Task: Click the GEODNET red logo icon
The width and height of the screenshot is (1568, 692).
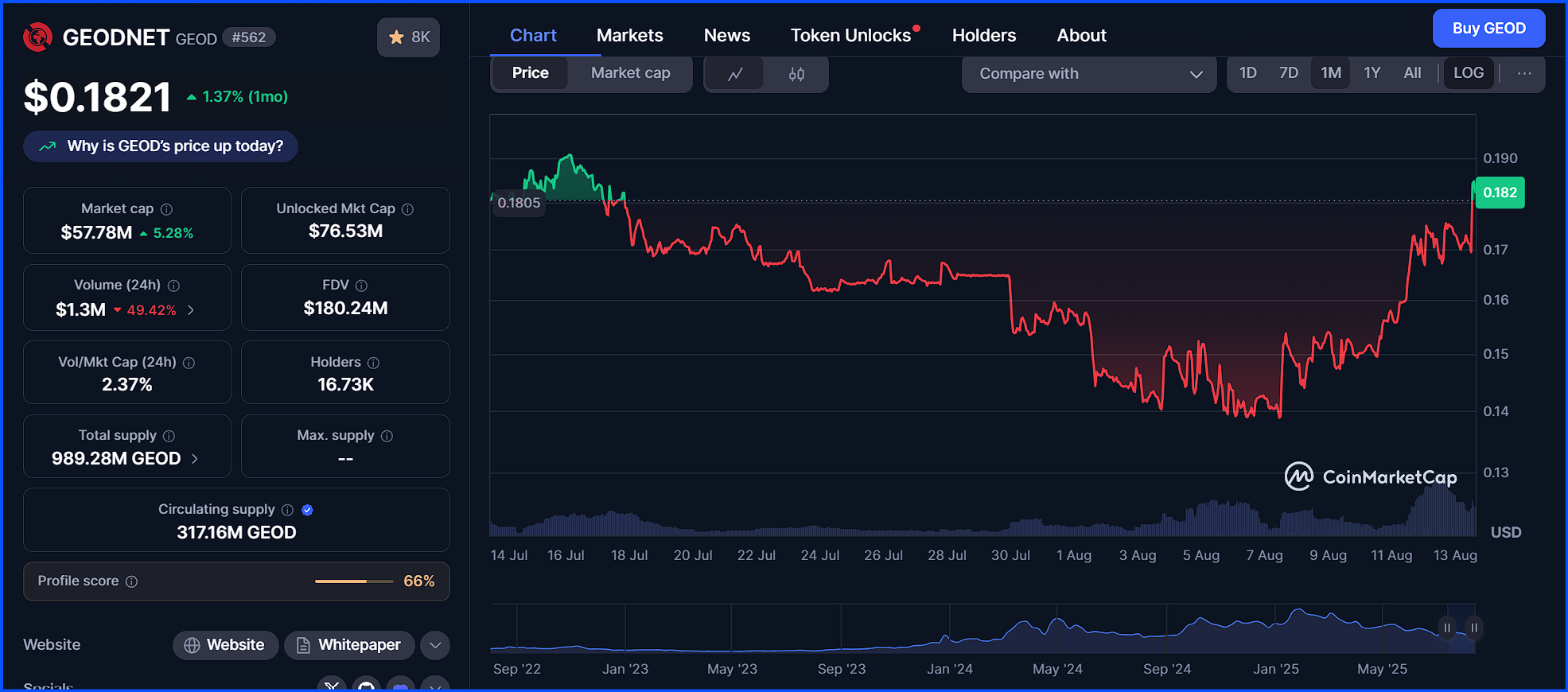Action: [x=37, y=37]
